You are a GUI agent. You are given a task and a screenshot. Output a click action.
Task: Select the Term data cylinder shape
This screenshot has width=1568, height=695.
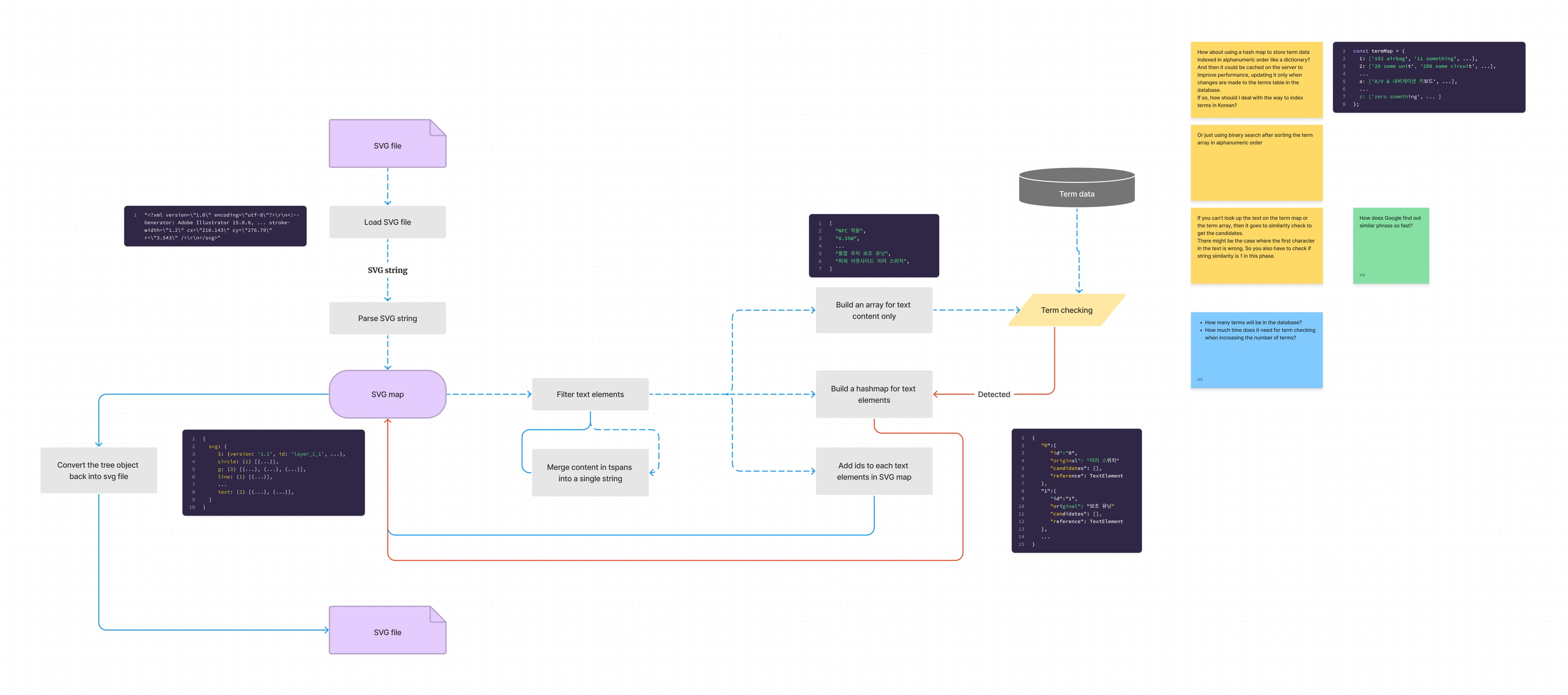[x=1076, y=188]
